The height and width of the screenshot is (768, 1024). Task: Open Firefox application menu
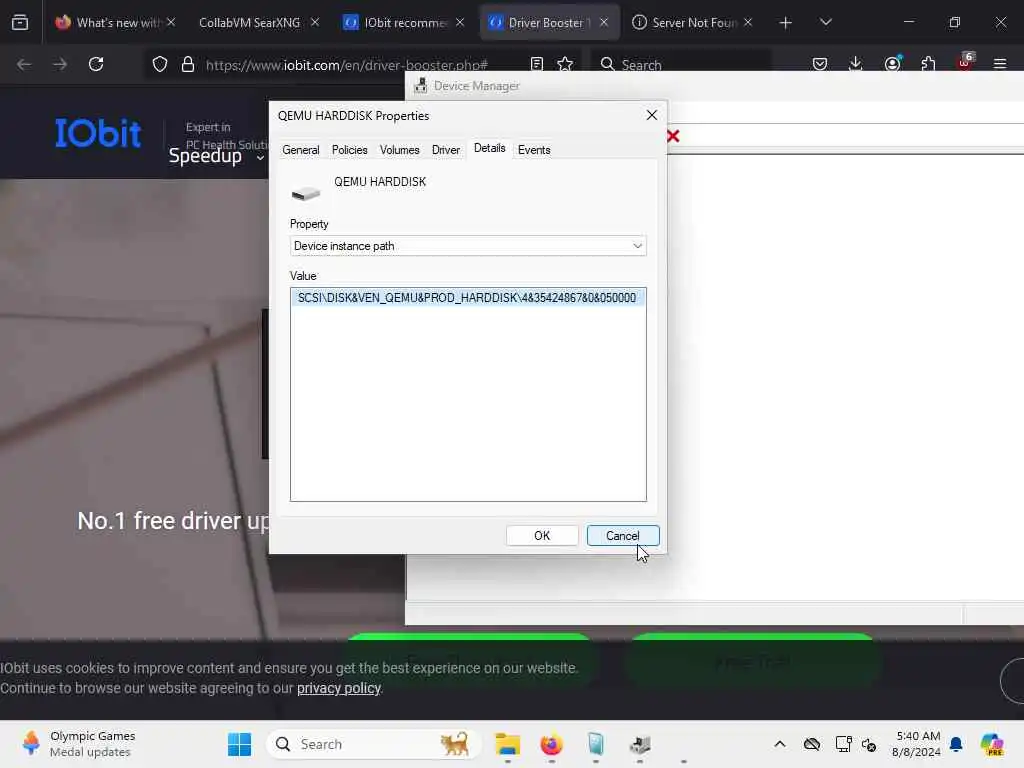[x=1000, y=64]
